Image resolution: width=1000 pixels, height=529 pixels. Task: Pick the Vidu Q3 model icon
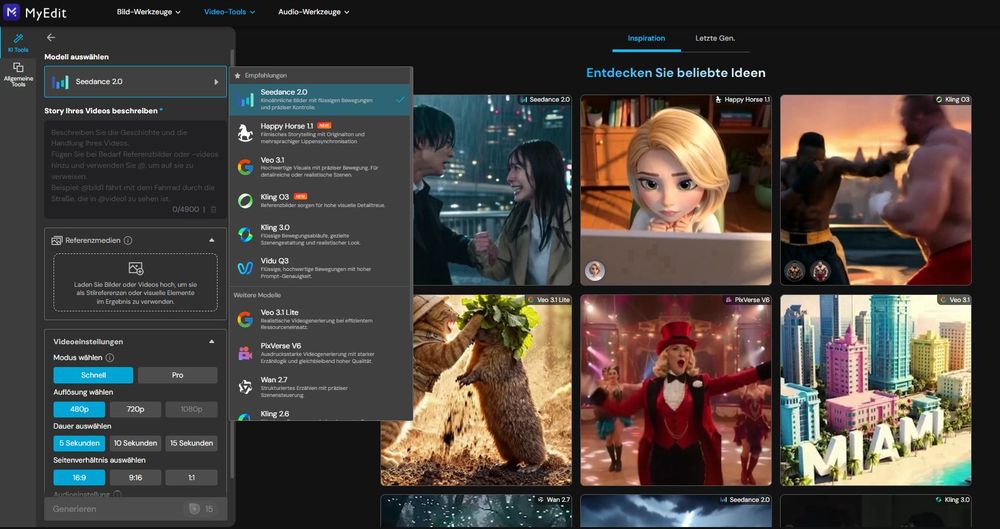pos(246,268)
